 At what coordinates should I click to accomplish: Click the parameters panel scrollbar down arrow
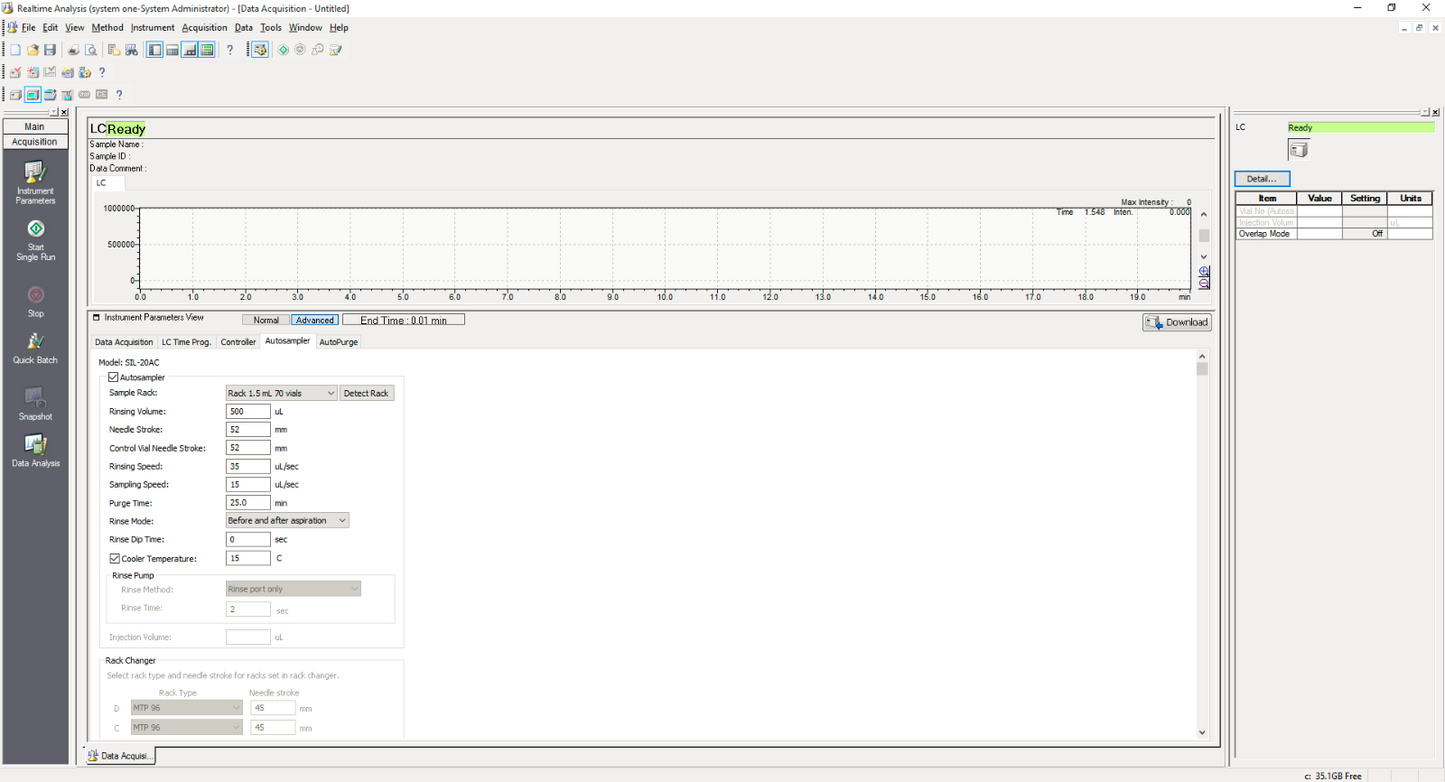pos(1202,732)
